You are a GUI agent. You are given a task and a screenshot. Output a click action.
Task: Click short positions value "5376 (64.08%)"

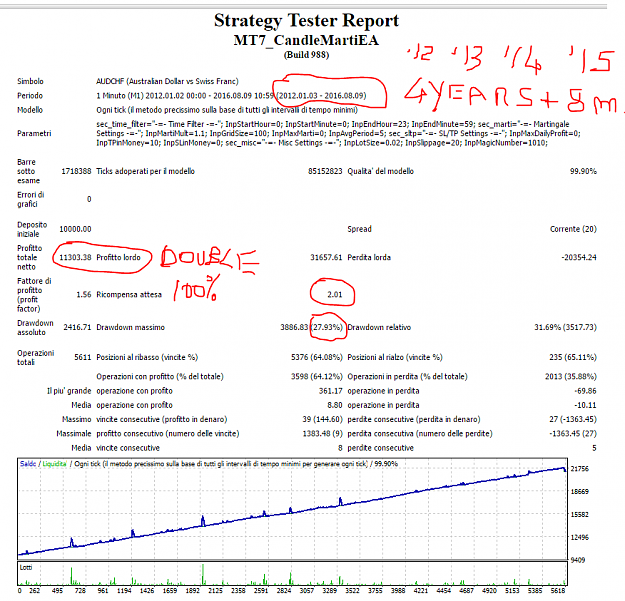pos(316,357)
